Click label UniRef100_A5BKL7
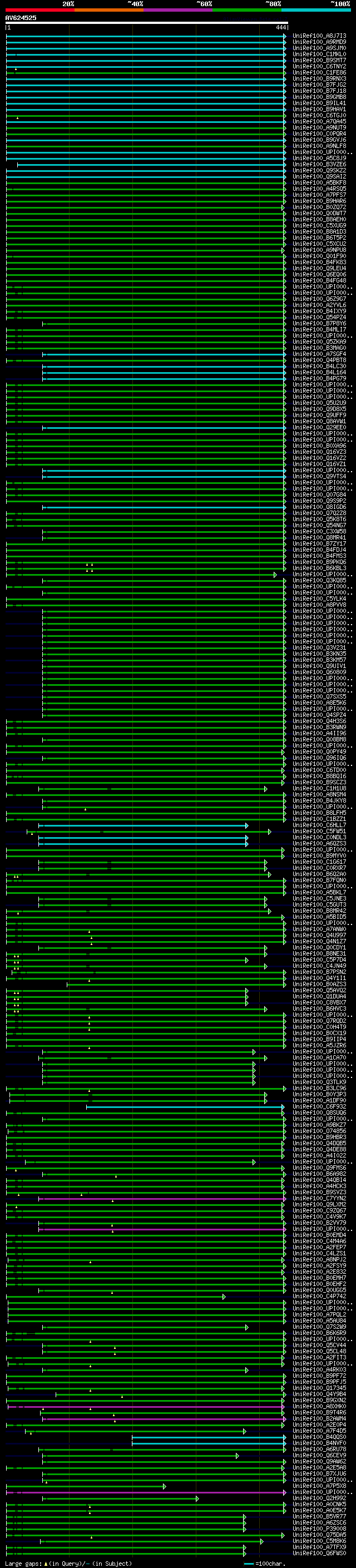Screen dimensions: 356x1568 319,892
